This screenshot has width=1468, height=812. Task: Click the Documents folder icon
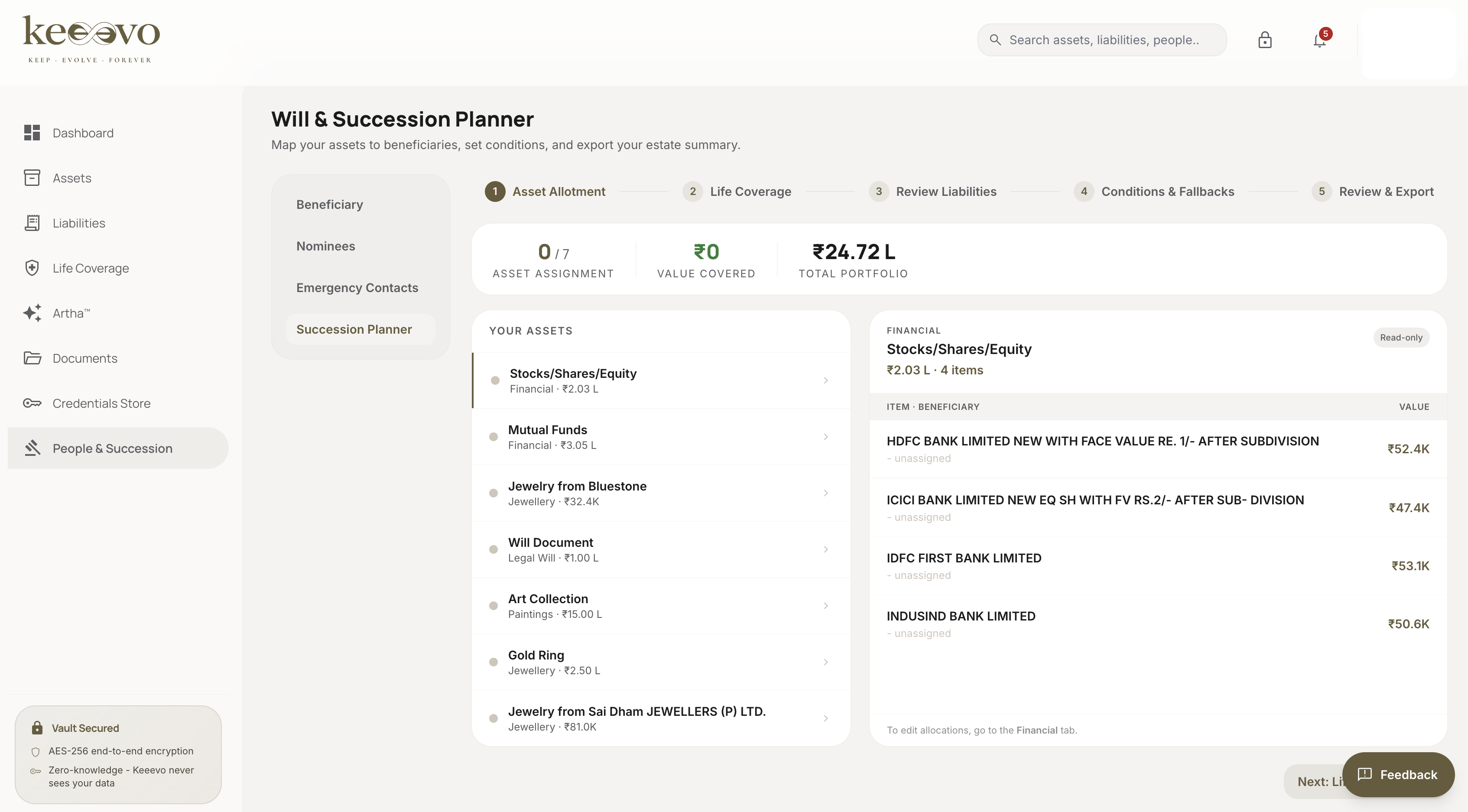(32, 358)
